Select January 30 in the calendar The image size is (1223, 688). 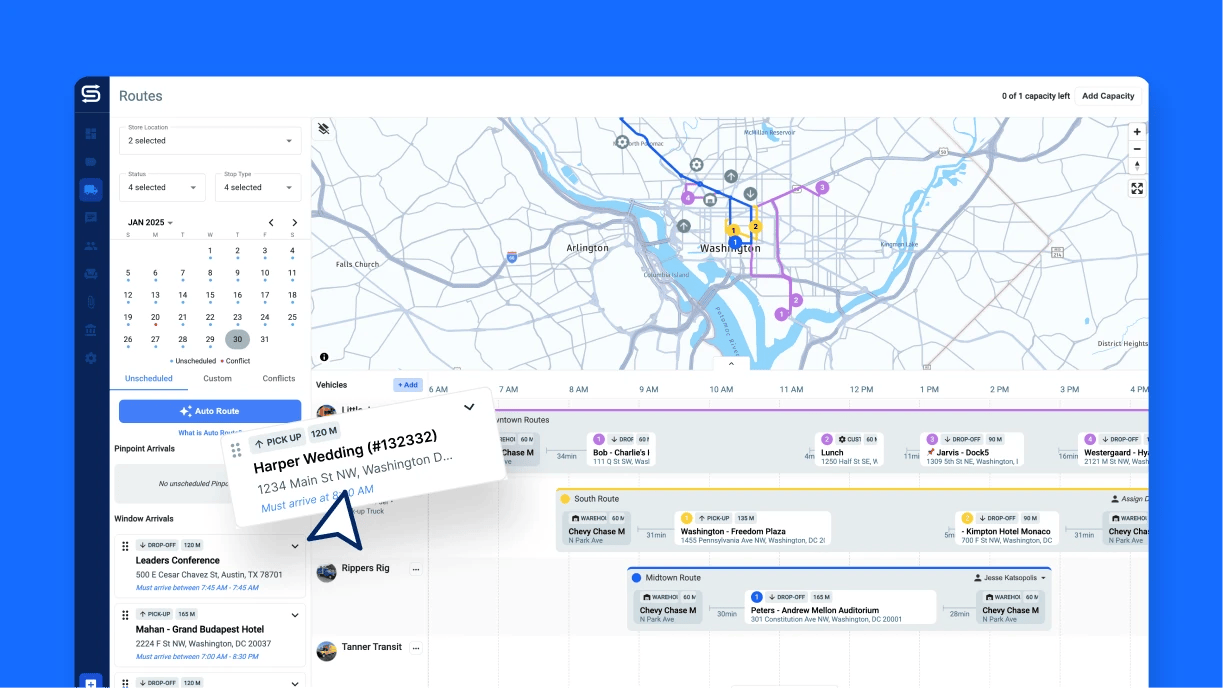[x=237, y=339]
